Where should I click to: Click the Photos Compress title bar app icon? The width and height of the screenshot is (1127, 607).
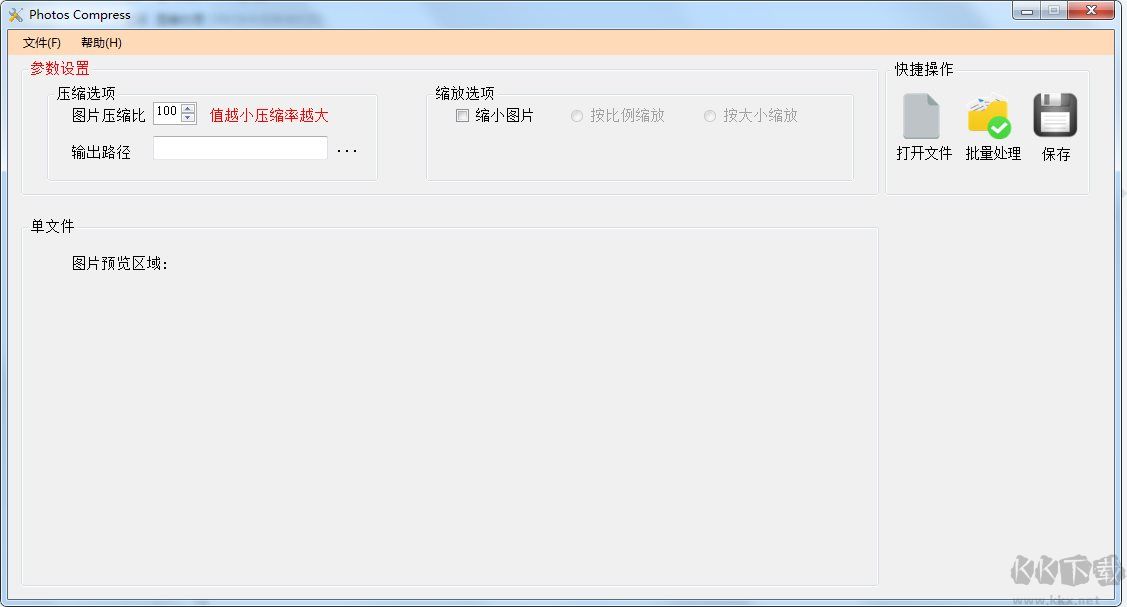coord(15,14)
